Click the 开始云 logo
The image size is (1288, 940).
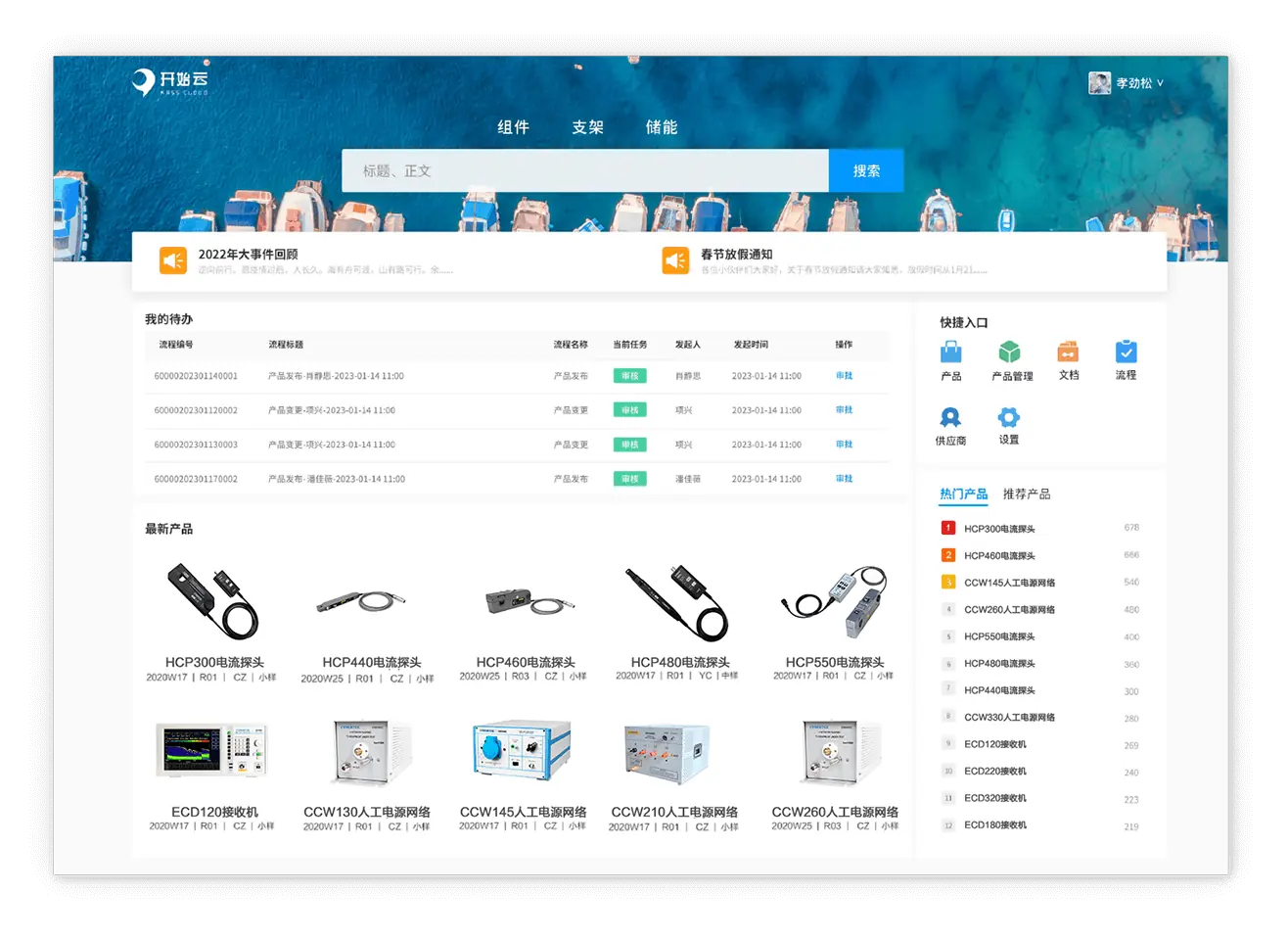pos(170,82)
